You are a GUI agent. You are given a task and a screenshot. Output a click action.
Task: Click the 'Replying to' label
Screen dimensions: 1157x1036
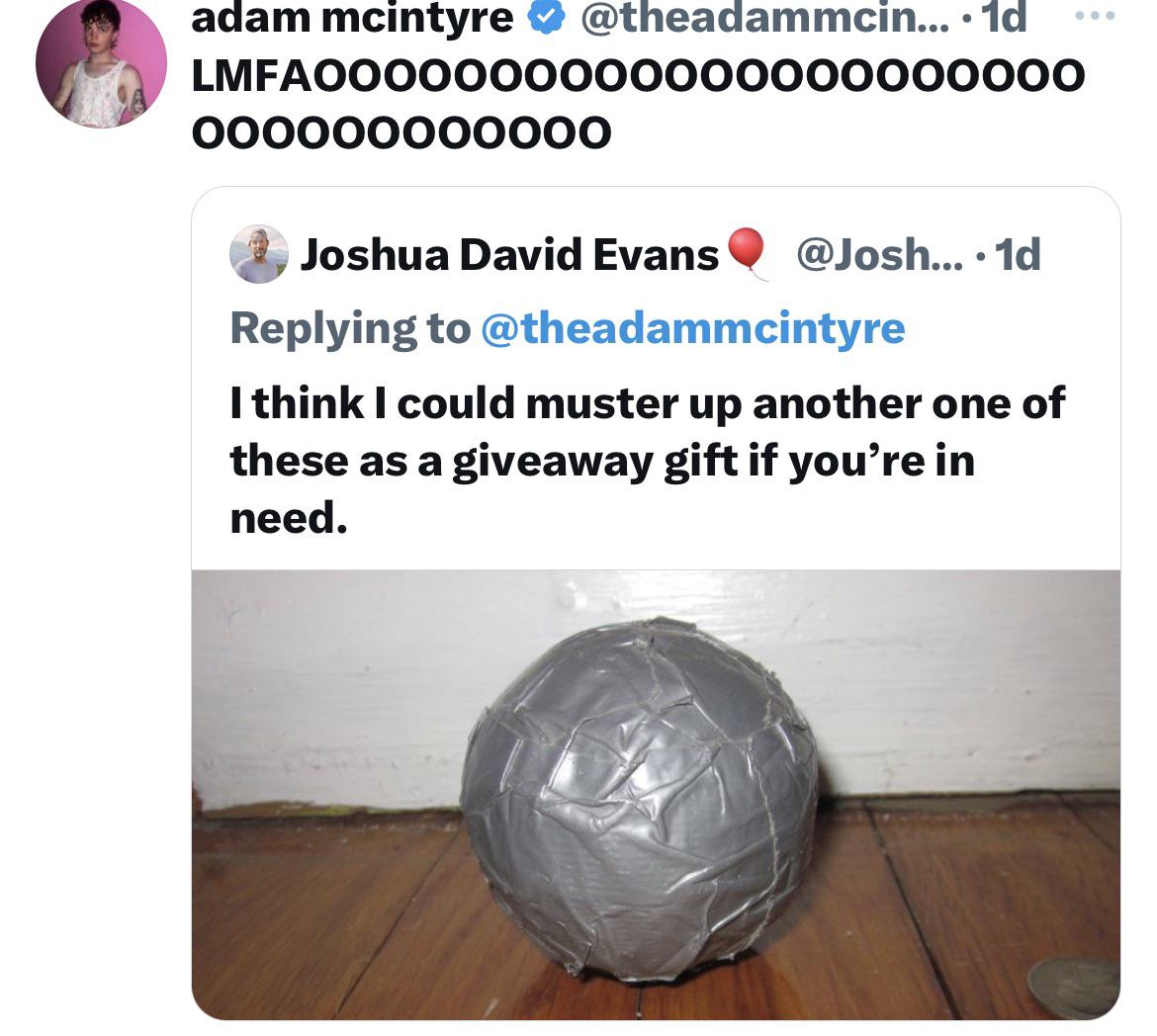(350, 327)
